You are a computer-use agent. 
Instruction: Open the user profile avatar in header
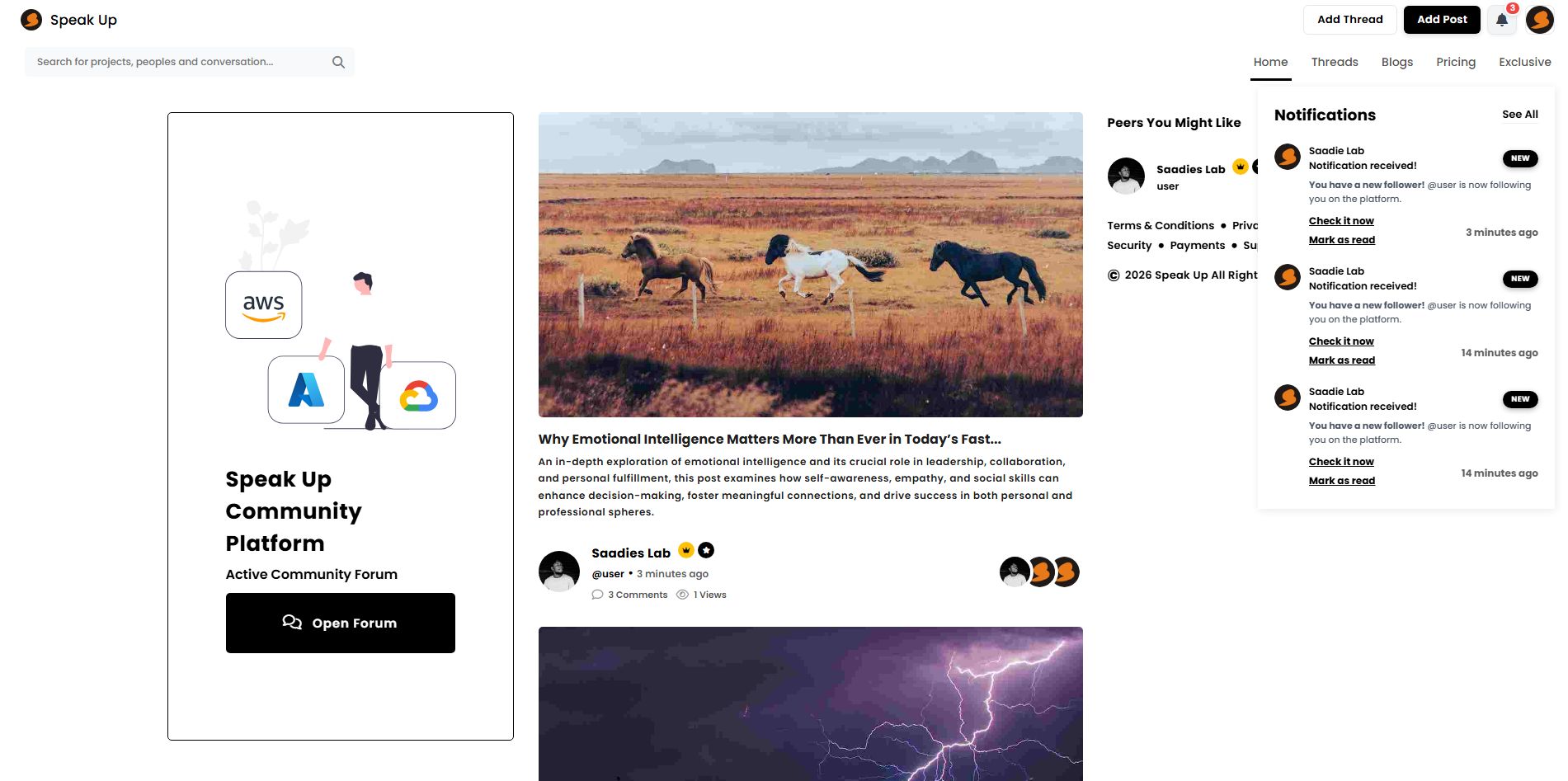point(1539,20)
